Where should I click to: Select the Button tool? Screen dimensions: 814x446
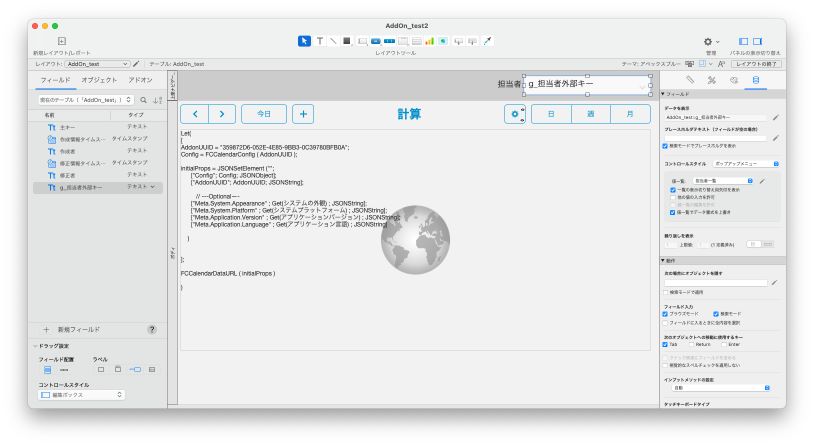pos(376,41)
